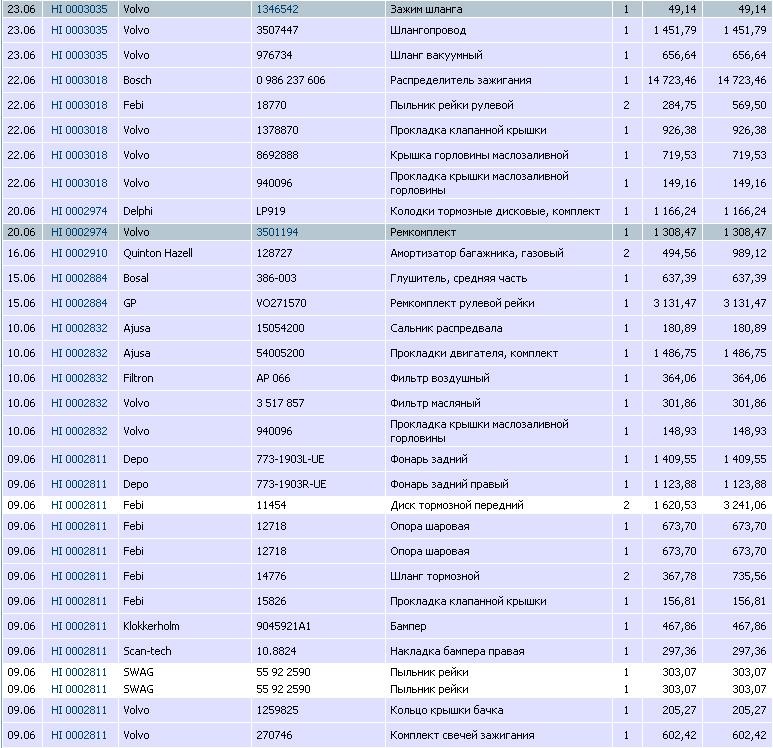Select part number LP919
773x748 pixels.
click(271, 211)
